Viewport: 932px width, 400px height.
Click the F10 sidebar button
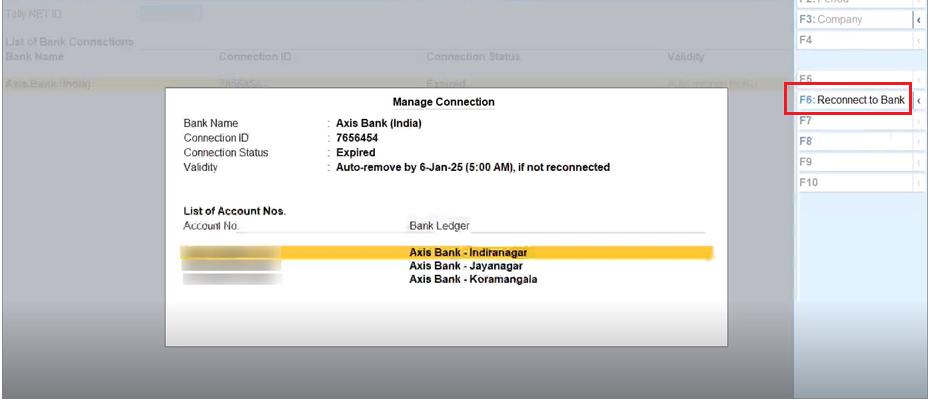pyautogui.click(x=854, y=183)
